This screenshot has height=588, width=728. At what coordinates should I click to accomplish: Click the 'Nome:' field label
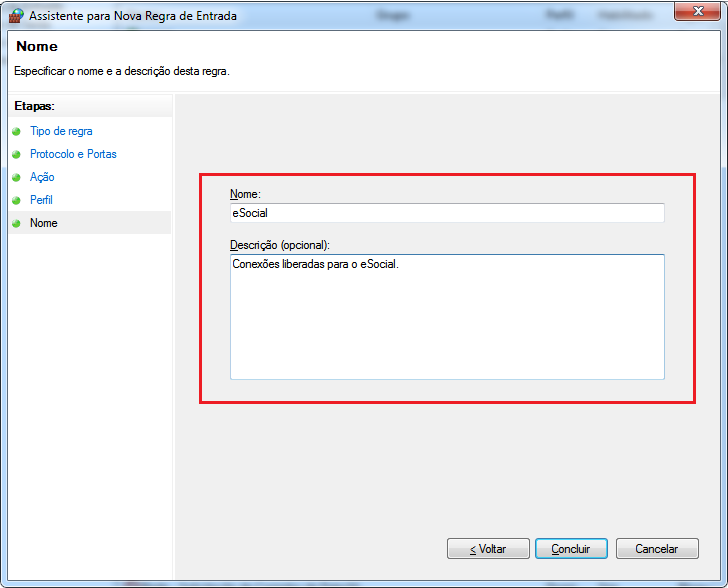(245, 194)
